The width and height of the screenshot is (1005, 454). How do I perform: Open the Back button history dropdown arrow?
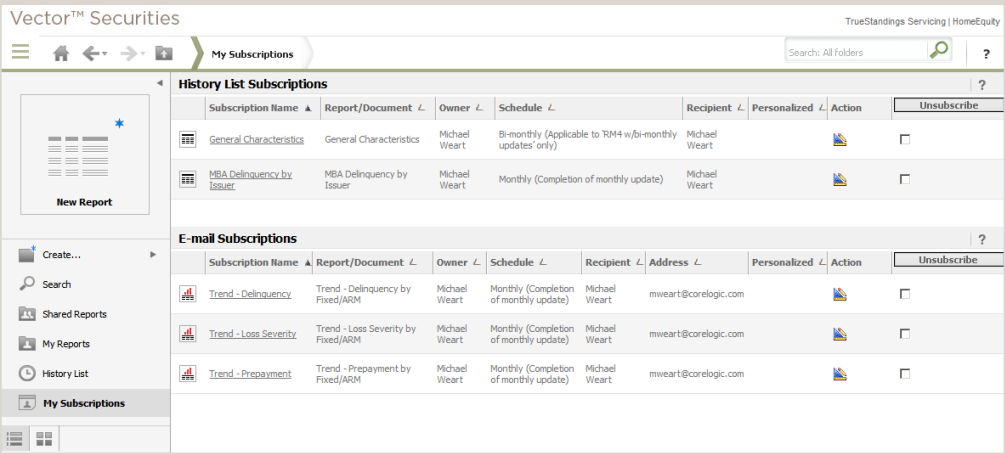(x=105, y=54)
